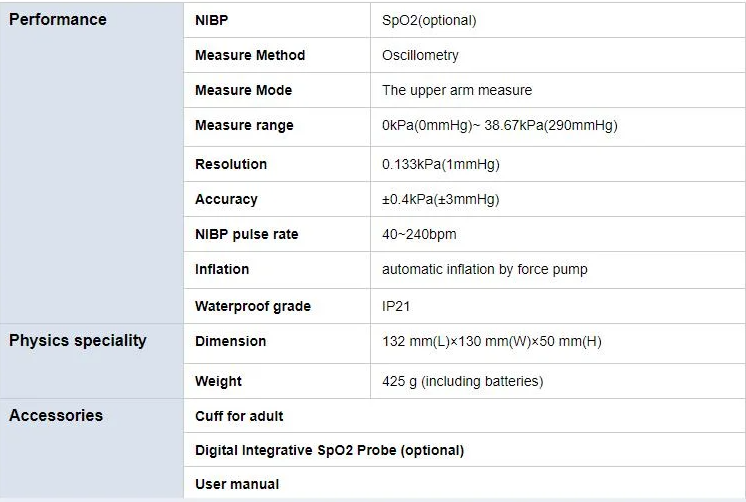The image size is (746, 502).
Task: Select the dimension value 132 mm(L)×130 mm(W)×50 mm(H)
Action: point(492,341)
